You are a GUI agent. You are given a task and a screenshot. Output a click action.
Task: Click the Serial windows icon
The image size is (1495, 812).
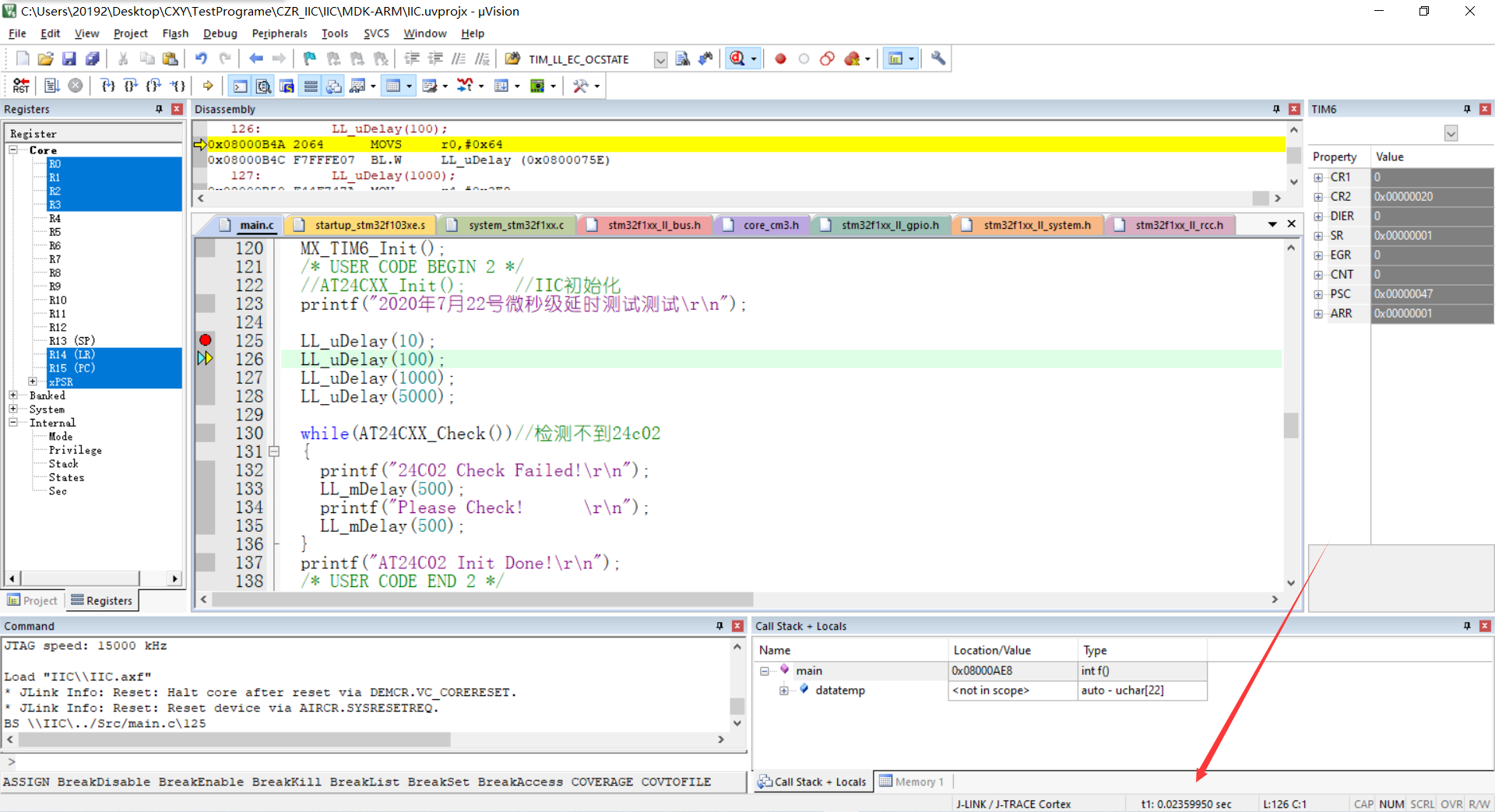click(429, 86)
